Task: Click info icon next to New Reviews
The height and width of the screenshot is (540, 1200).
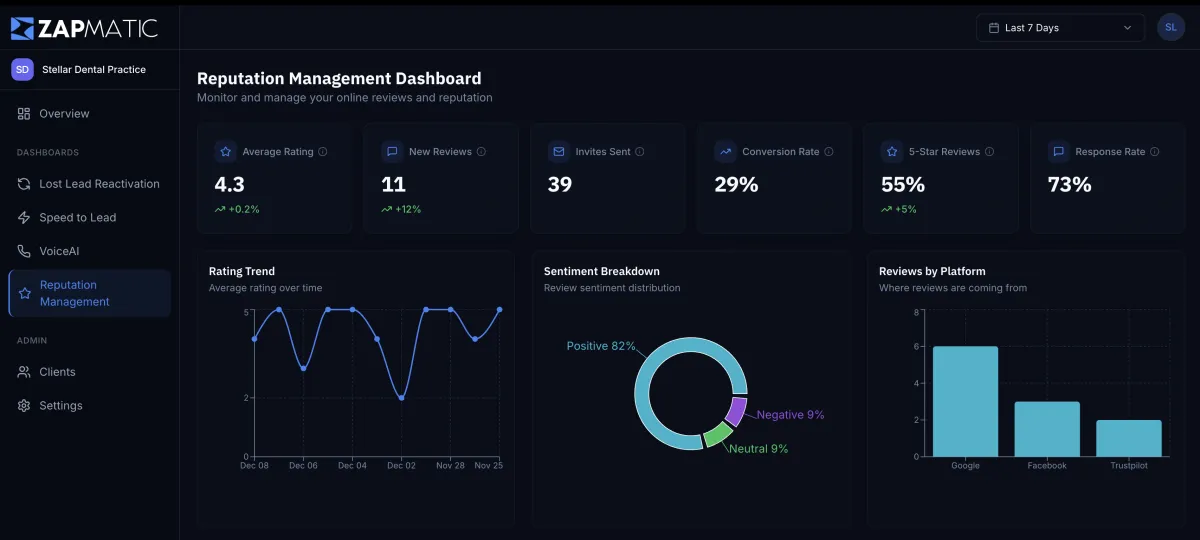Action: click(x=481, y=152)
